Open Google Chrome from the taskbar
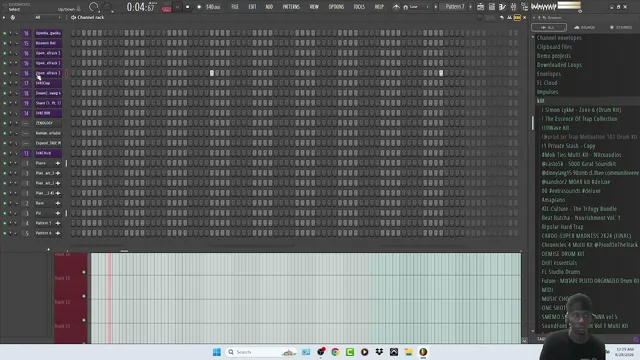640x360 pixels. (335, 352)
